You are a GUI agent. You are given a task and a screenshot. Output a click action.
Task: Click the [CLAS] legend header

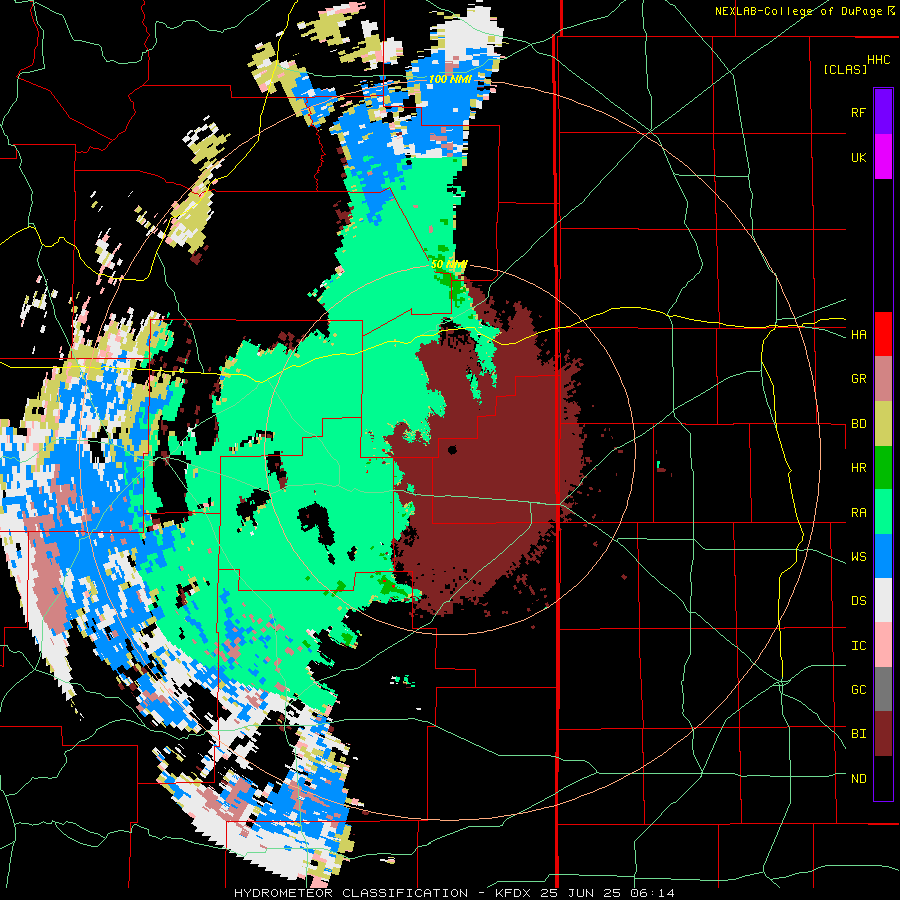coord(845,69)
